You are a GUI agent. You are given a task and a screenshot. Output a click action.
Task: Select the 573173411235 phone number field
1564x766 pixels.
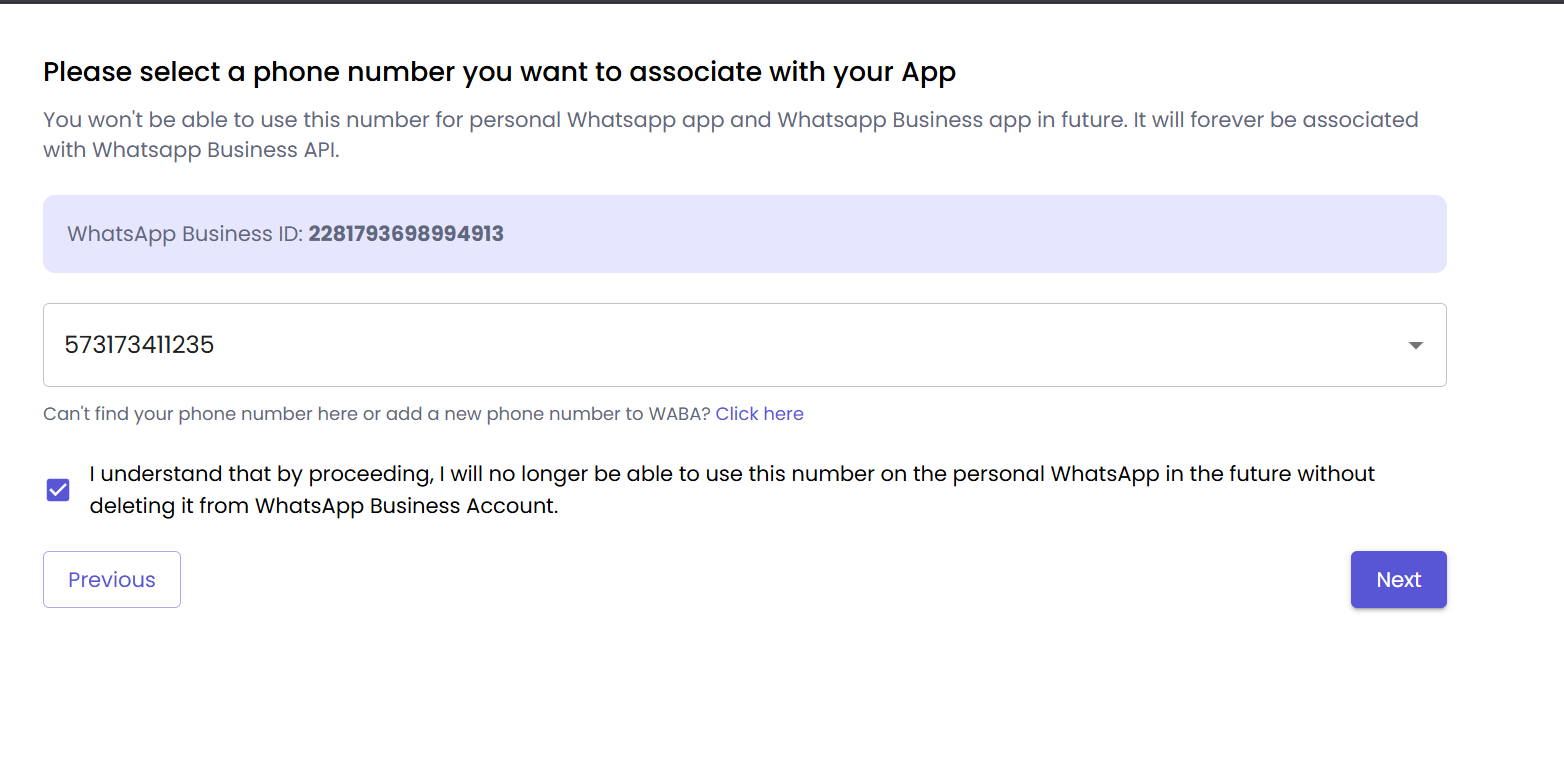coord(140,346)
